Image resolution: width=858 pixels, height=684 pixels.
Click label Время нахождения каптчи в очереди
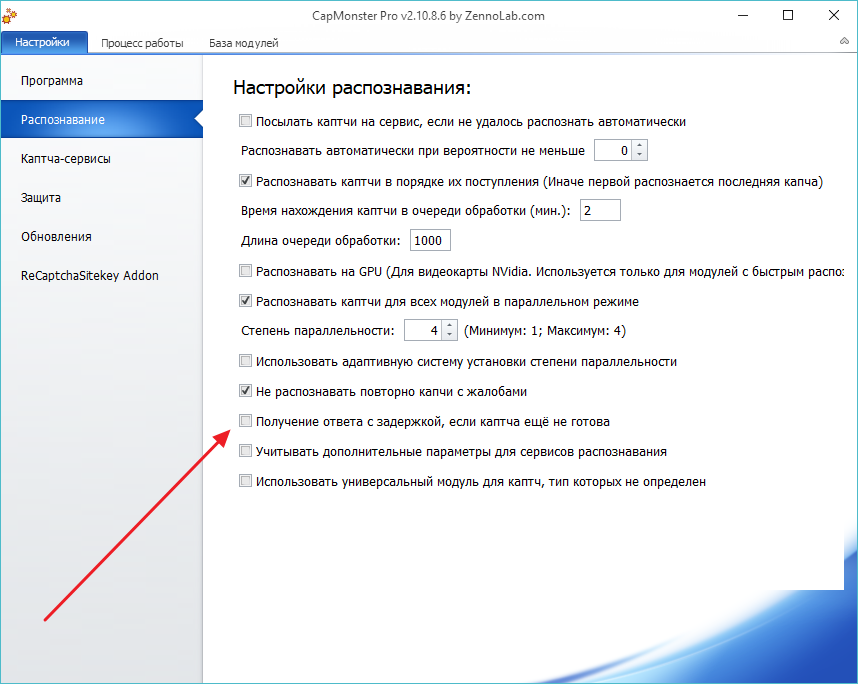pos(405,211)
